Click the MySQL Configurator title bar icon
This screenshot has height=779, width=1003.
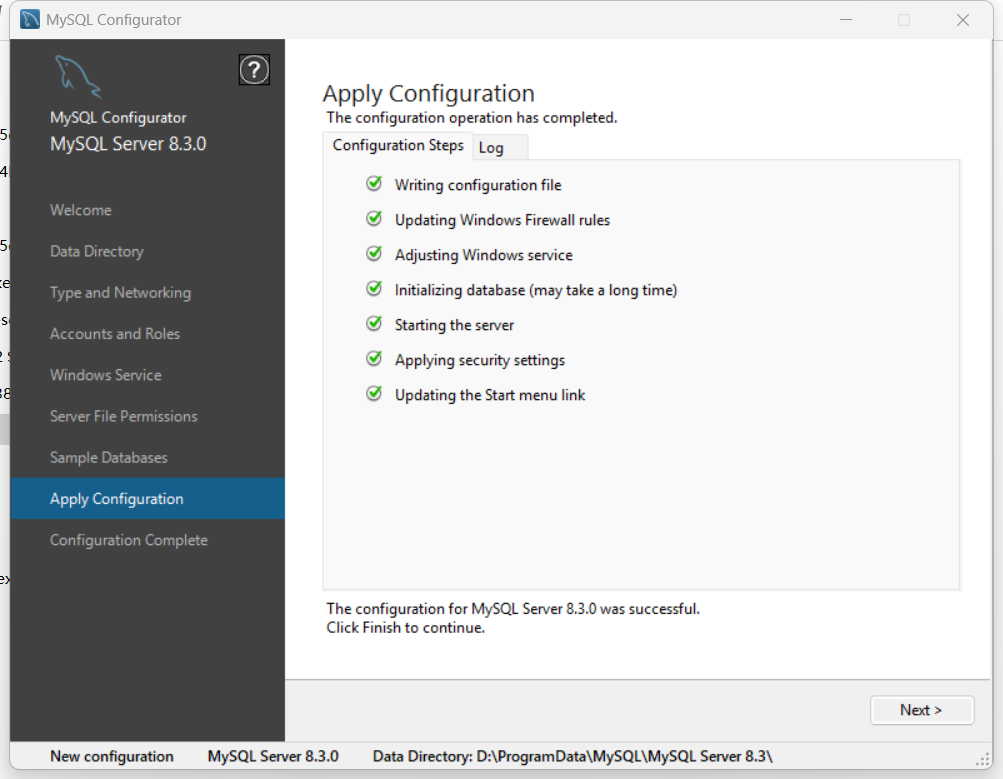[x=30, y=20]
